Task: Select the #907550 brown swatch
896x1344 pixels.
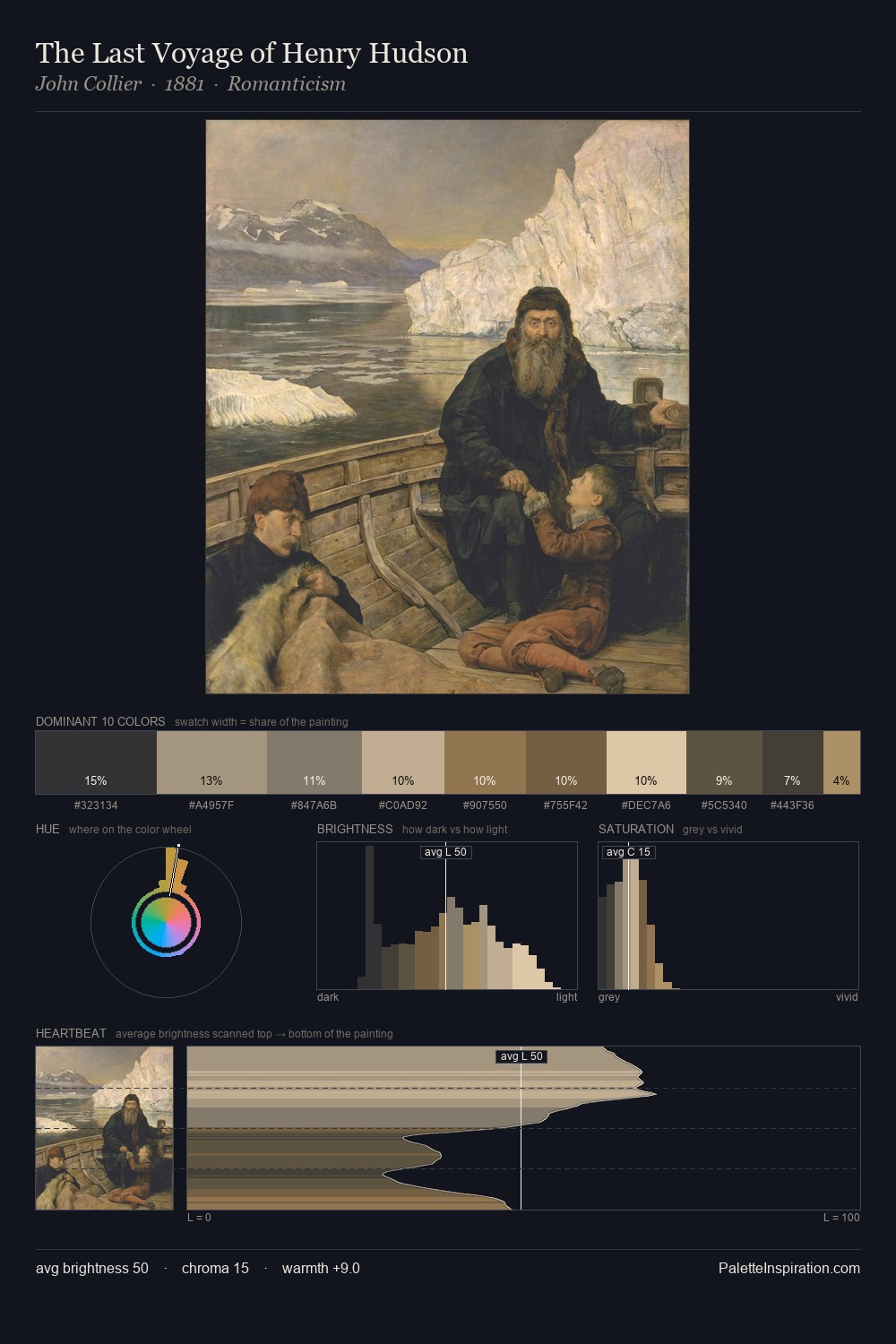Action: click(x=485, y=762)
